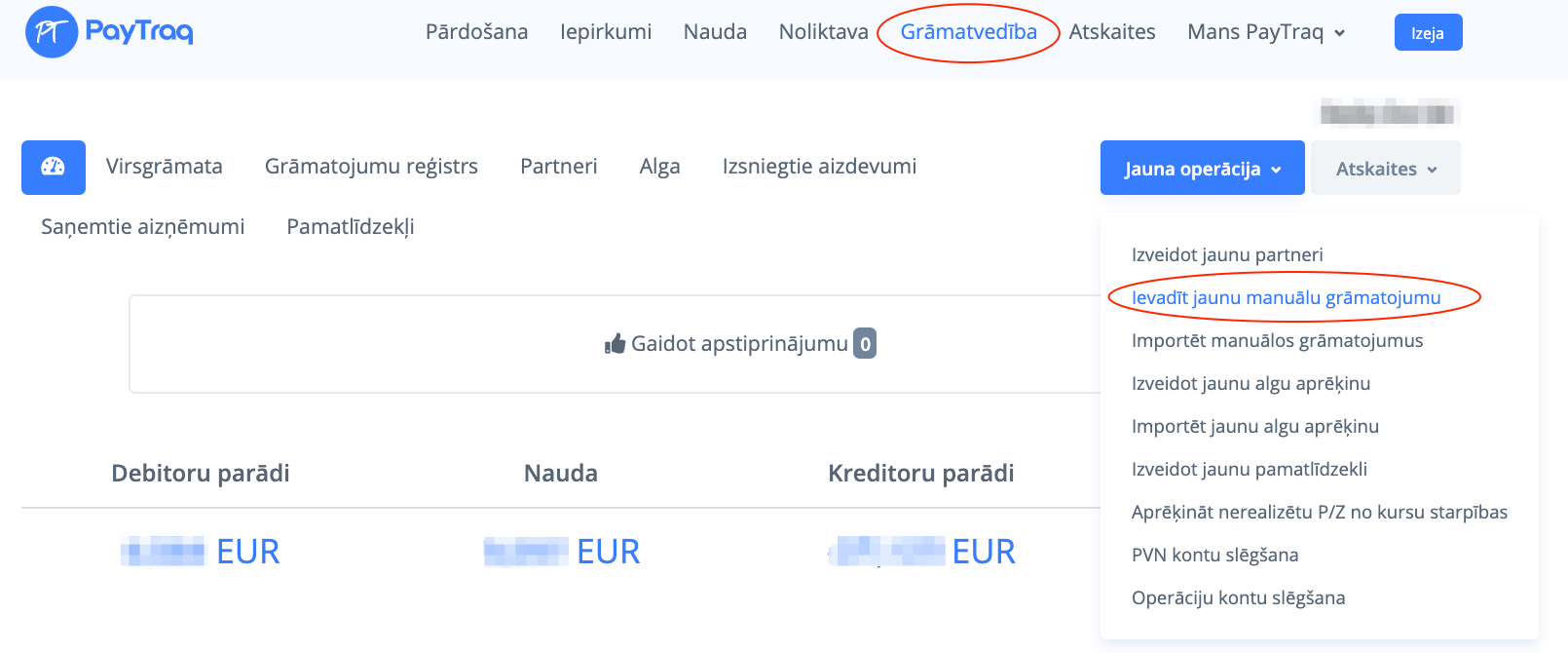The width and height of the screenshot is (1568, 653).
Task: Choose Izveidot jaunu partneri option
Action: click(x=1227, y=255)
